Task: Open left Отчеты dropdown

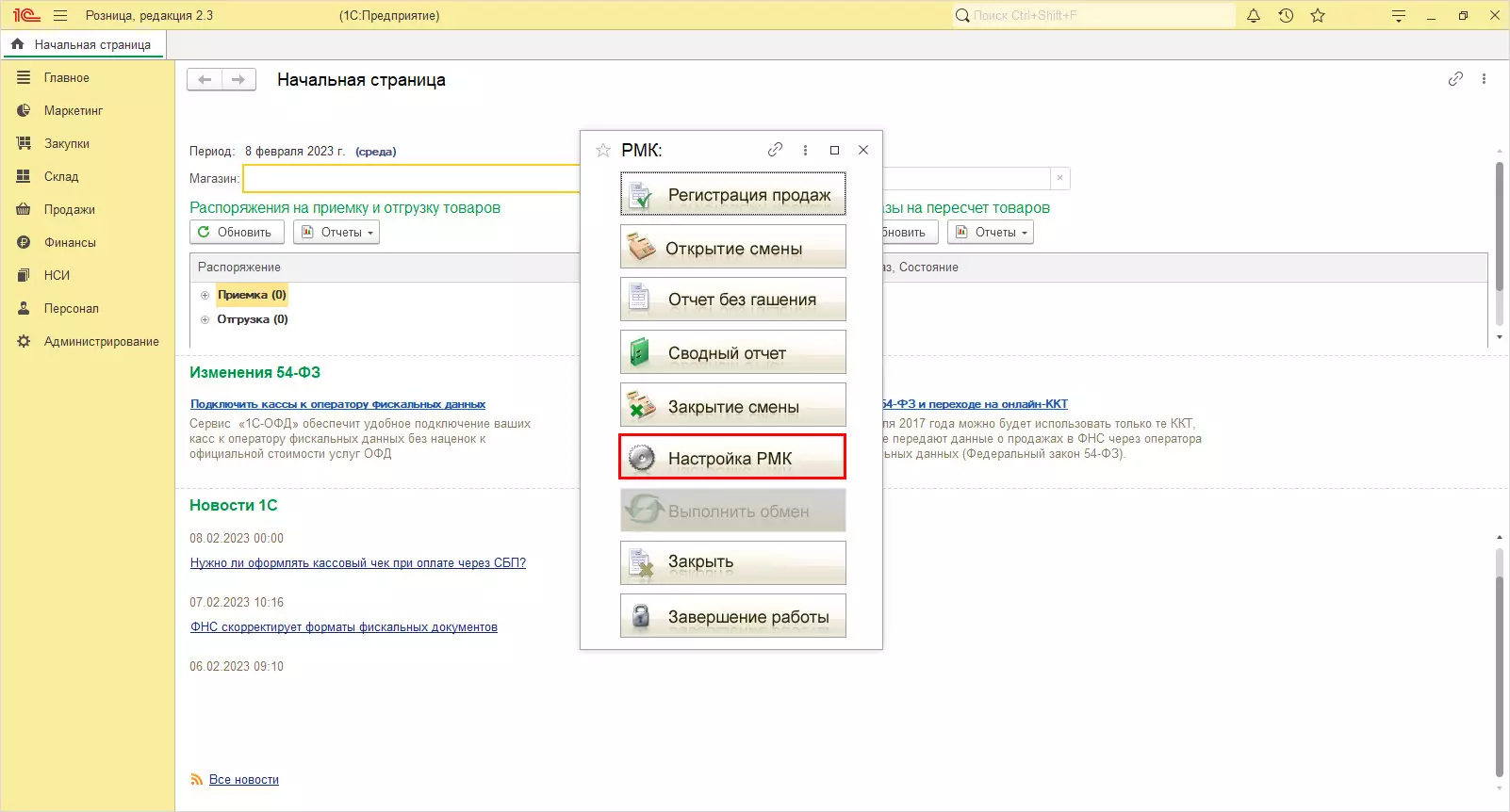Action: click(336, 232)
